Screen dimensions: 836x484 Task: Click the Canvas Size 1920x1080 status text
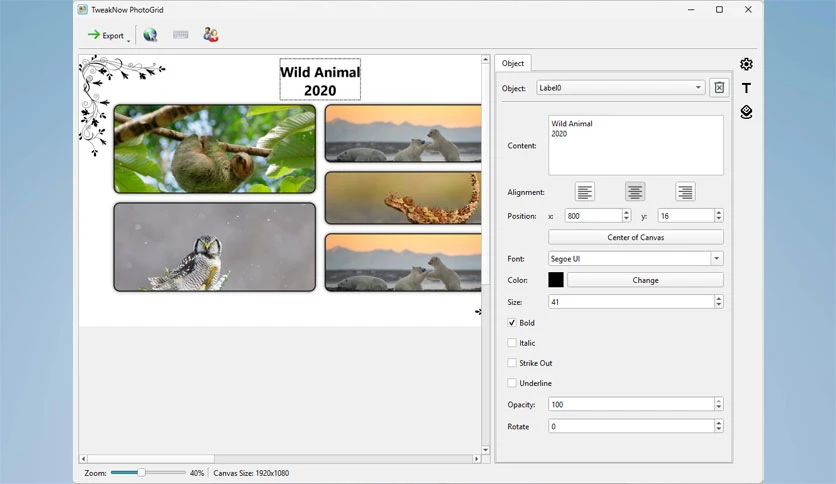click(x=251, y=473)
